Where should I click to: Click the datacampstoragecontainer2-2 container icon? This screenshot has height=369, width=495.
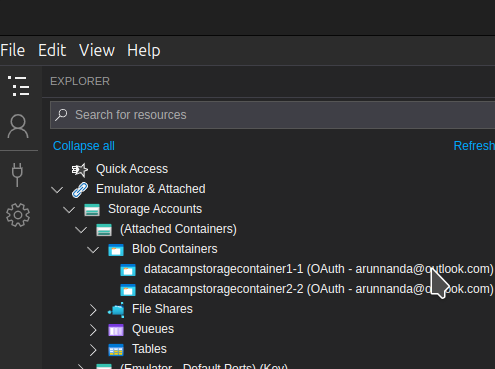click(x=128, y=290)
